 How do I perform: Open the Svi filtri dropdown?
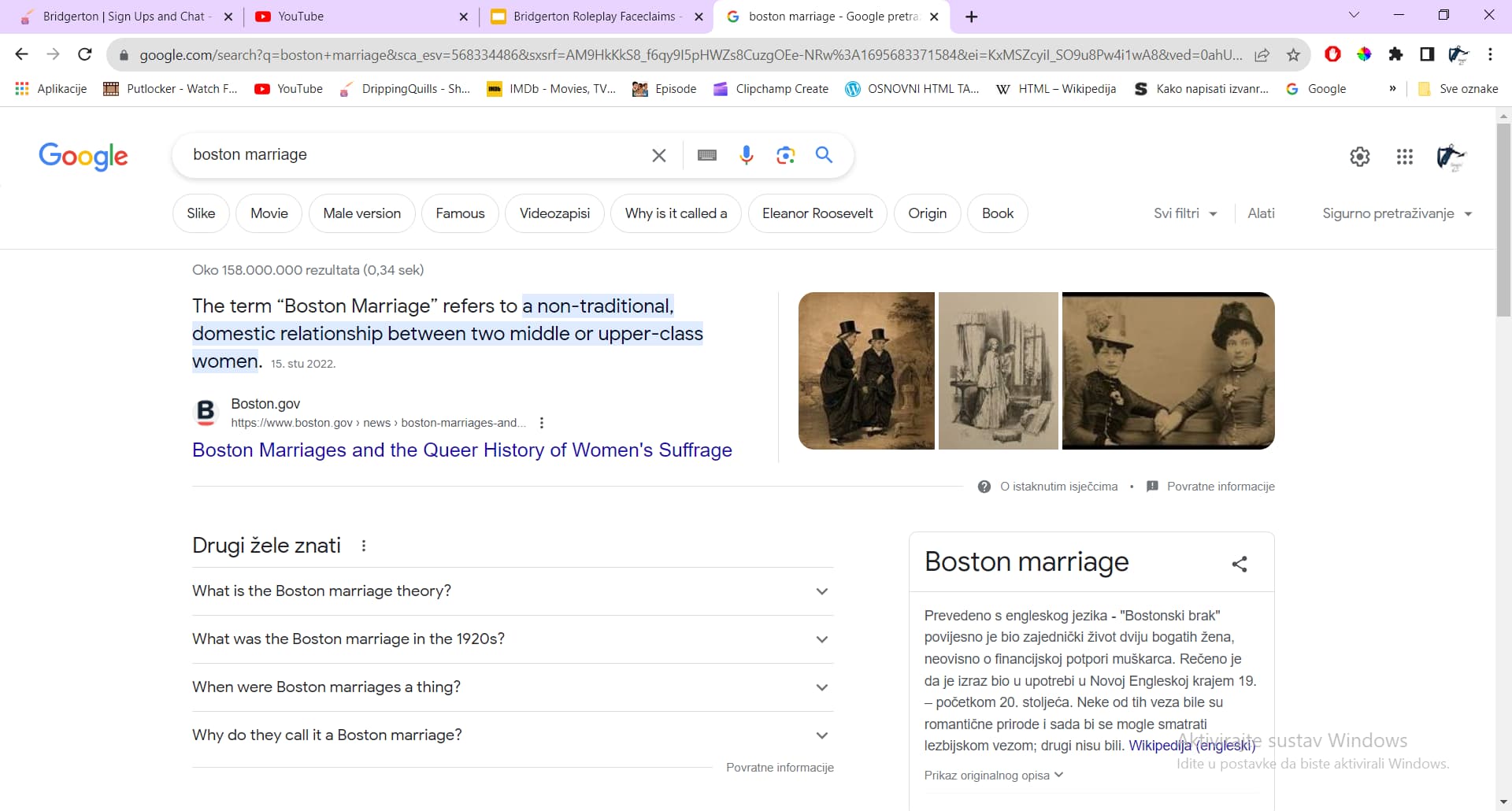(x=1185, y=213)
